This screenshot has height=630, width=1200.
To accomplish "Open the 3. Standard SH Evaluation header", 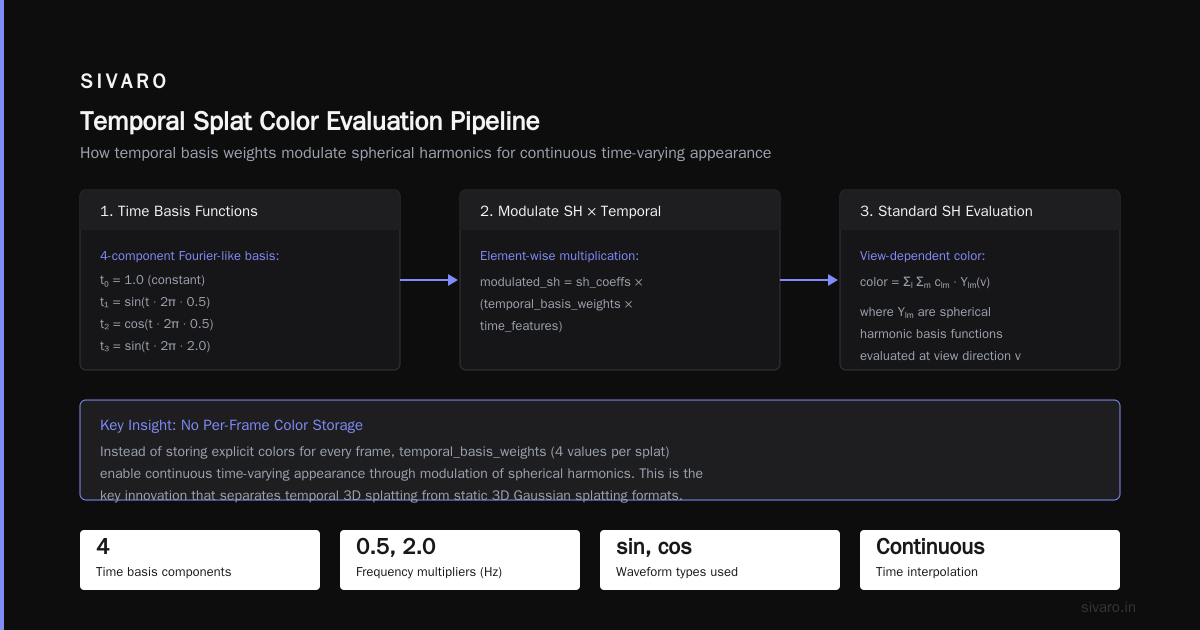I will [980, 211].
